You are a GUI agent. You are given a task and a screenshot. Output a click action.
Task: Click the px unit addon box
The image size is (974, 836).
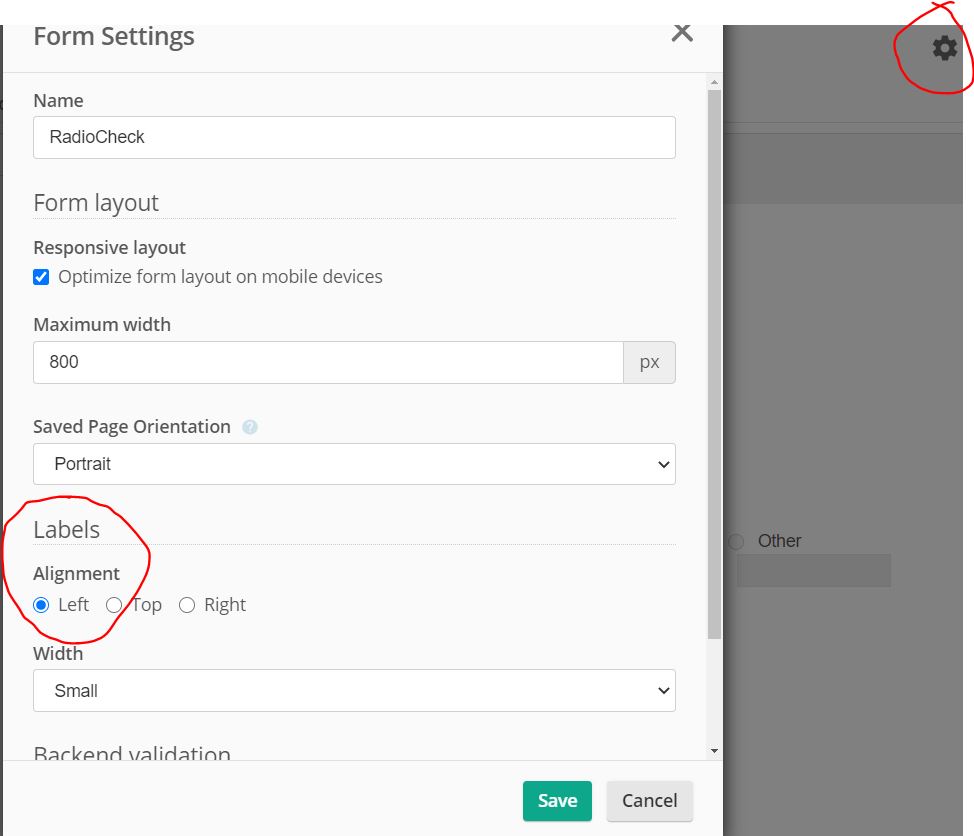pos(650,362)
